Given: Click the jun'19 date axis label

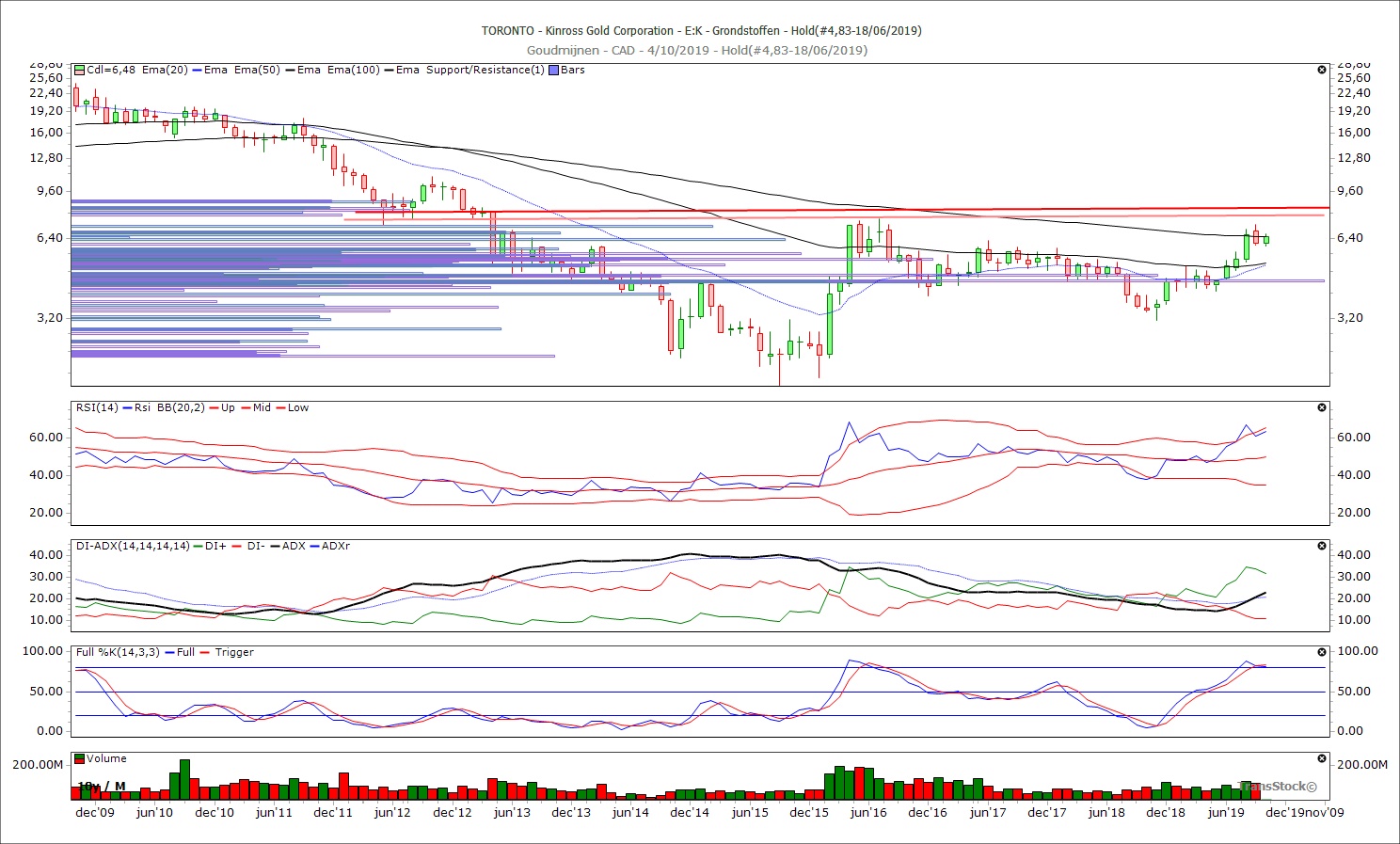Looking at the screenshot, I should pyautogui.click(x=1226, y=813).
